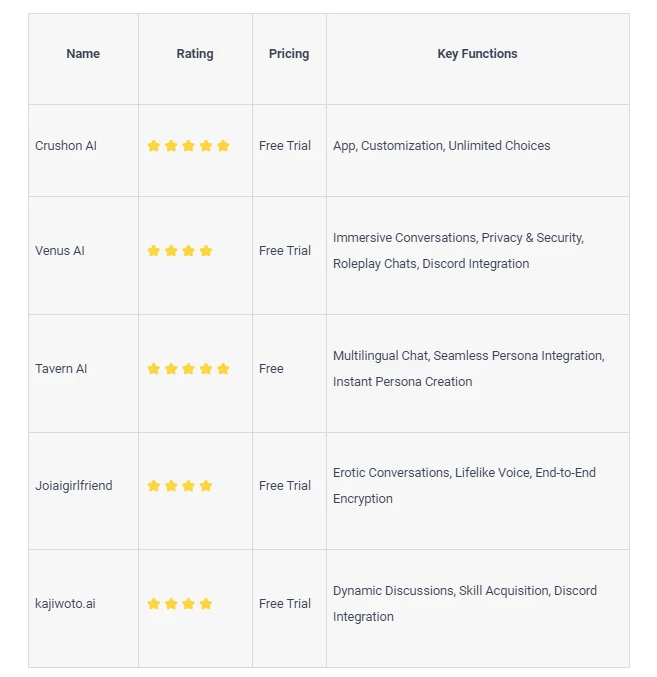Click the Joiaigirlfriend name
The width and height of the screenshot is (657, 677).
coord(74,486)
